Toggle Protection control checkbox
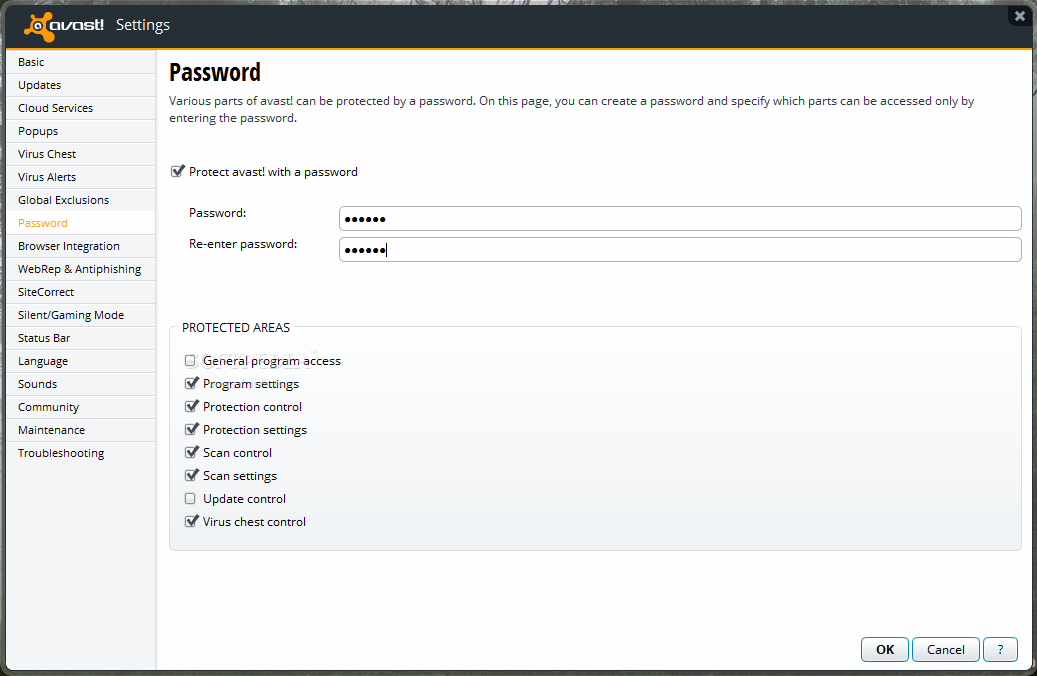Viewport: 1037px width, 676px height. [191, 407]
